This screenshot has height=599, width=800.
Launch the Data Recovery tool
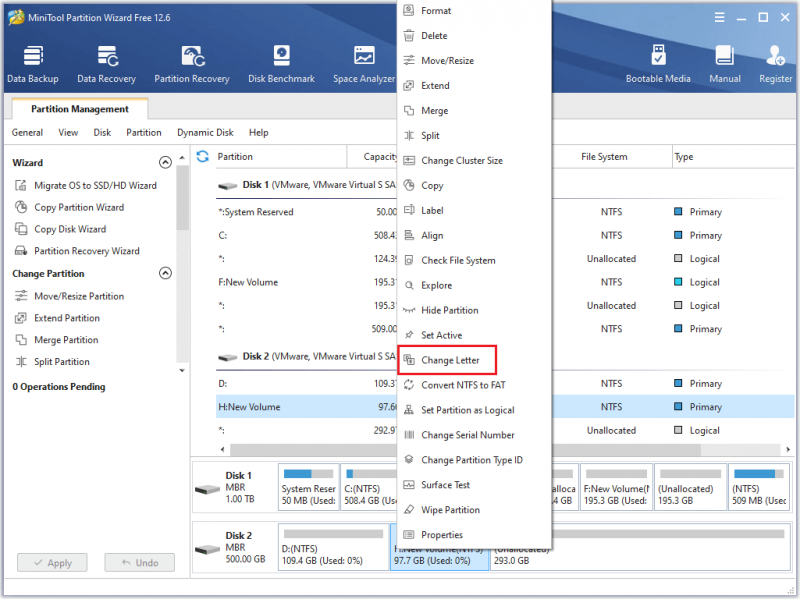click(x=107, y=65)
